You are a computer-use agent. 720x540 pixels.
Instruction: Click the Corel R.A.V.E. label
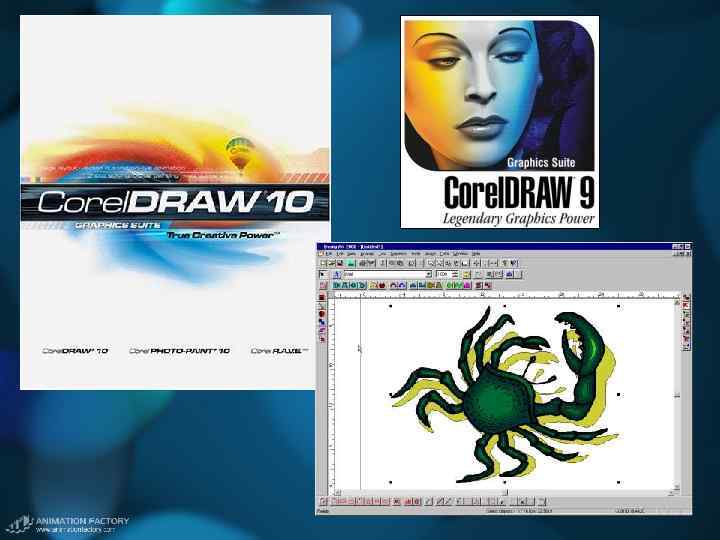tap(279, 351)
